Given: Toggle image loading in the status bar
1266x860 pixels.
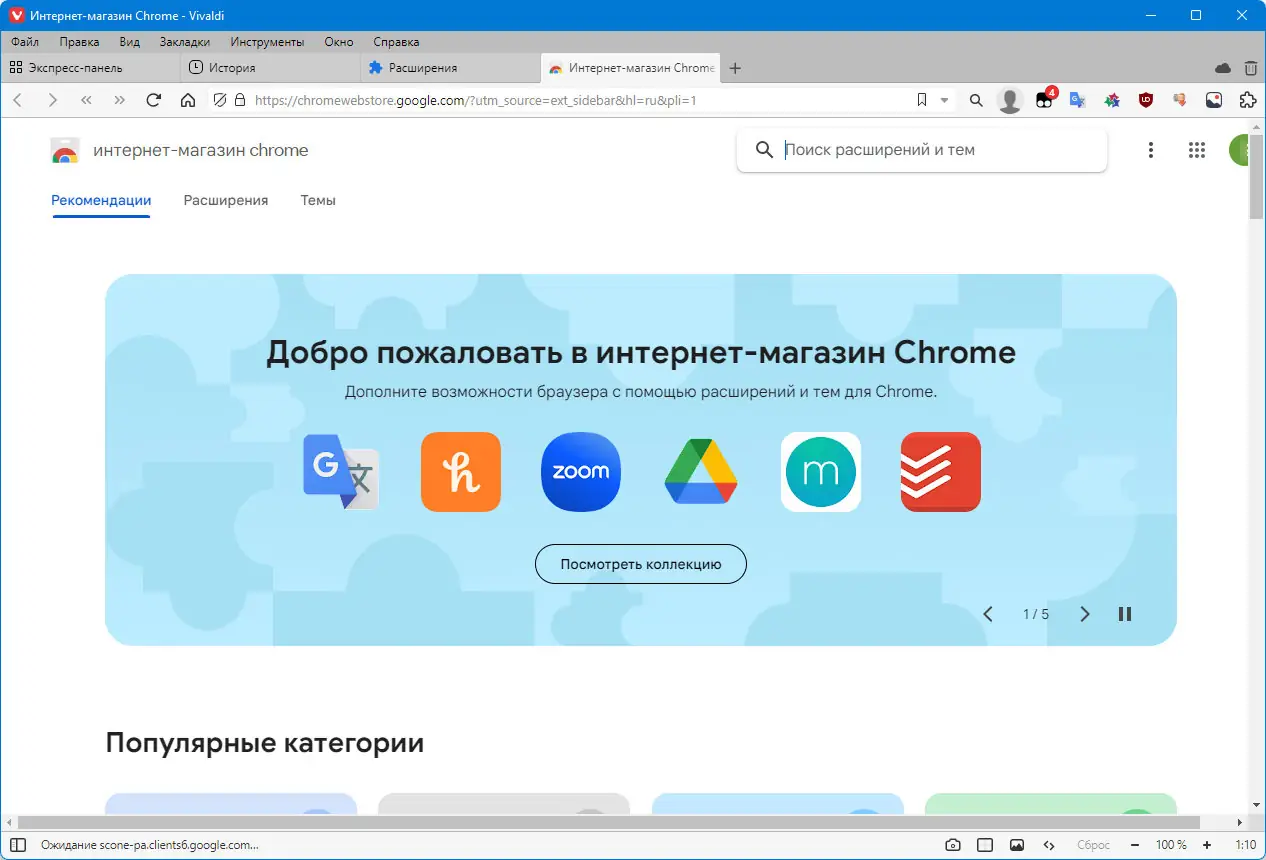Looking at the screenshot, I should (1017, 845).
